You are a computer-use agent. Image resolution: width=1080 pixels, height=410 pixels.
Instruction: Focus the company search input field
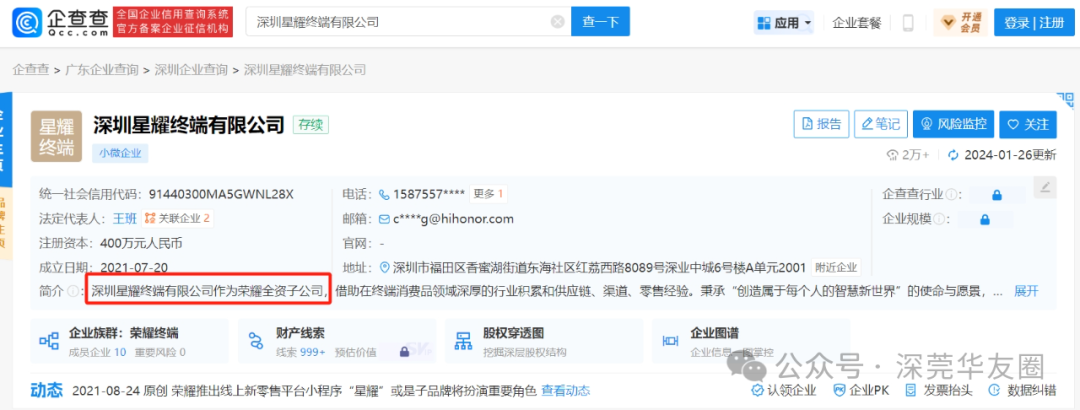click(408, 22)
